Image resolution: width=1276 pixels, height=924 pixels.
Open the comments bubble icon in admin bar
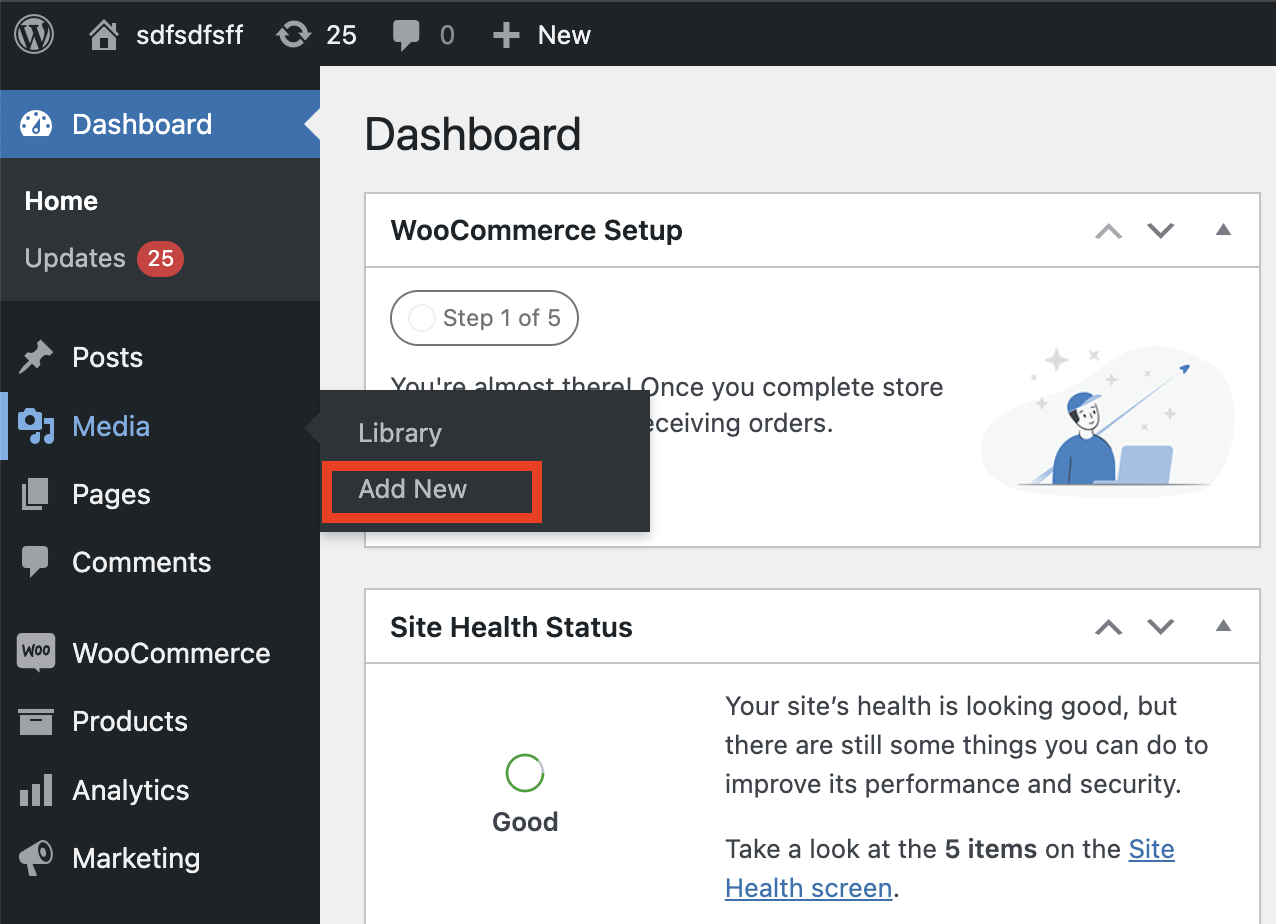click(x=406, y=36)
